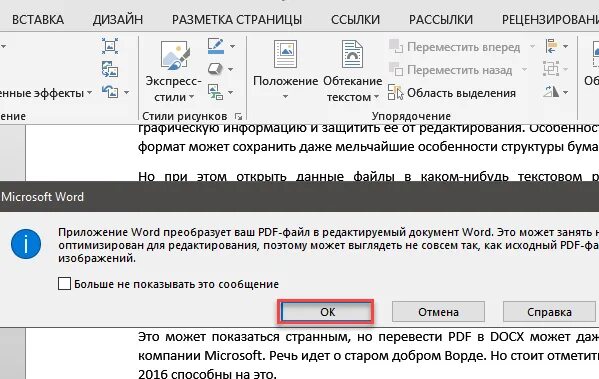Viewport: 599px width, 379px height.
Task: Click the Положение icon
Action: (285, 54)
